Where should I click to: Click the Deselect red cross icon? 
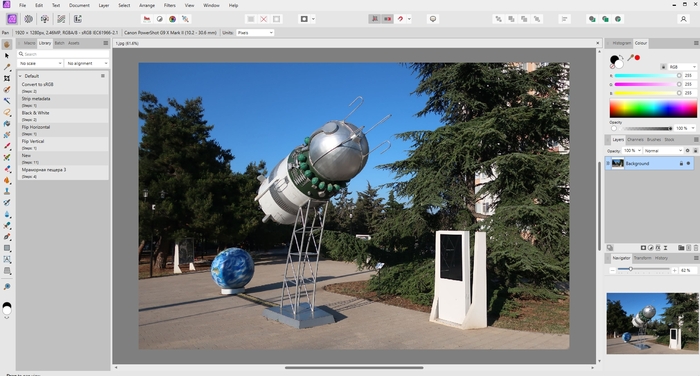(x=264, y=19)
